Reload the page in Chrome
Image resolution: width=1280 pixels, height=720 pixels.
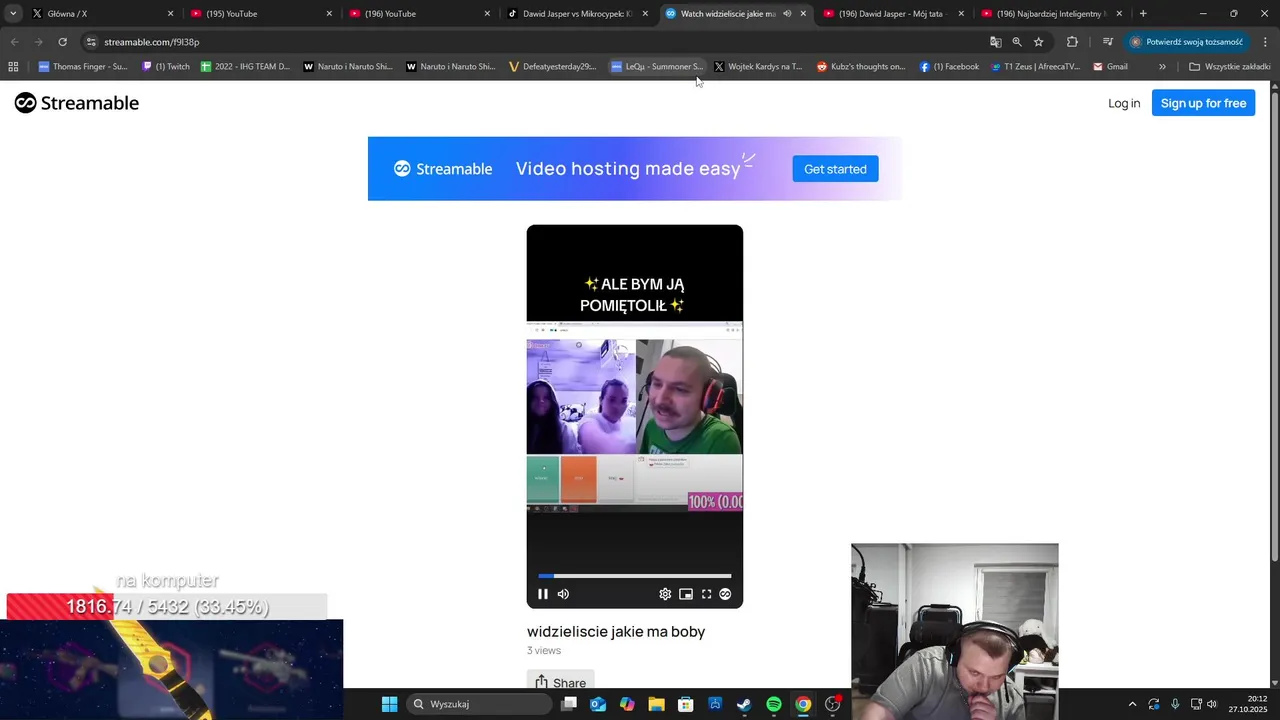click(62, 42)
